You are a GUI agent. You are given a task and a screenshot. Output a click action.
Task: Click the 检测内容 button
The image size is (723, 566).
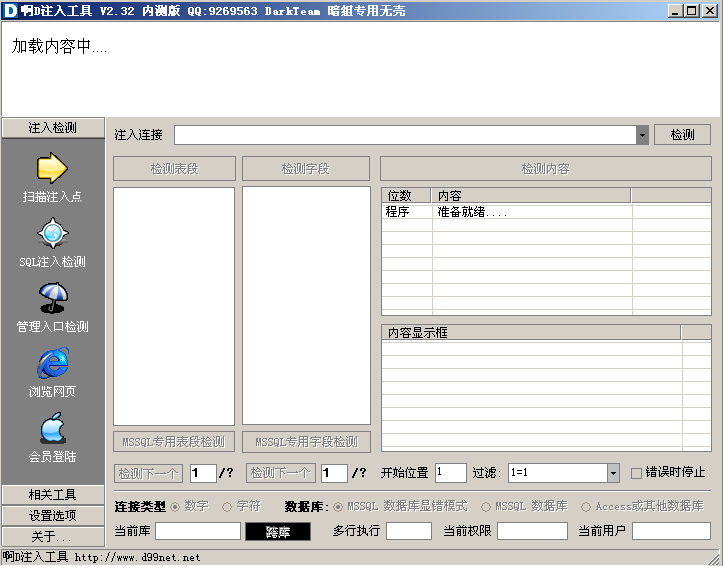point(545,169)
